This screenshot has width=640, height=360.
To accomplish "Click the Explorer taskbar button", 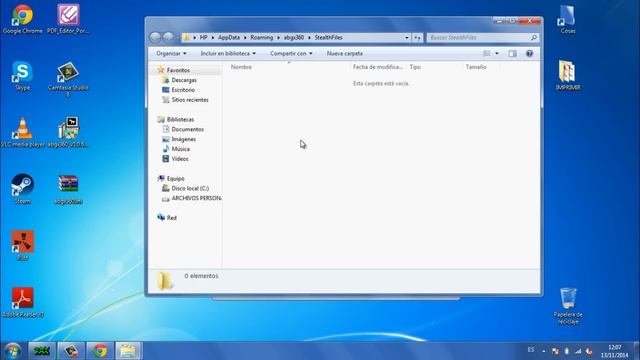I will click(129, 351).
